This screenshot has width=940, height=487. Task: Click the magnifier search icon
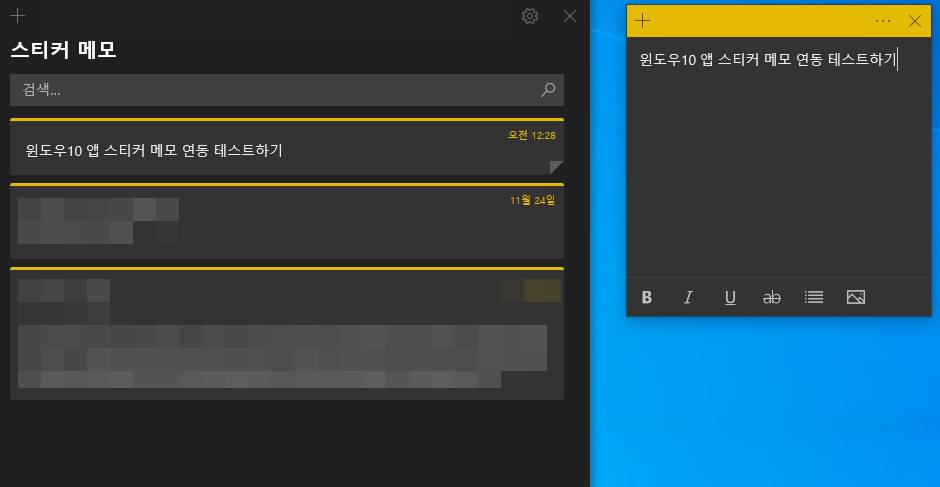tap(548, 90)
